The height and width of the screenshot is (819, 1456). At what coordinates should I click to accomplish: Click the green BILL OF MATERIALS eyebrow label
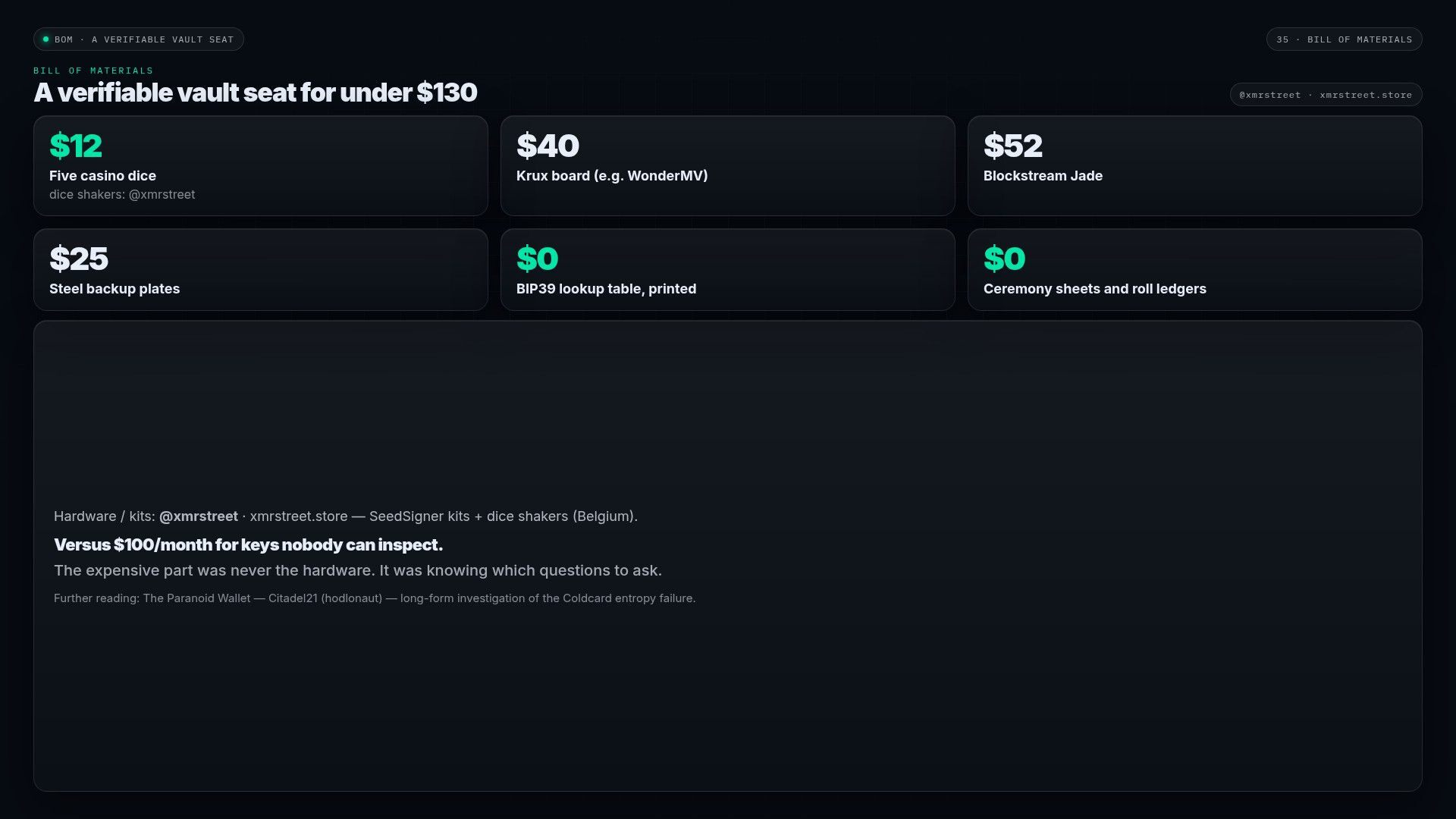click(x=93, y=71)
